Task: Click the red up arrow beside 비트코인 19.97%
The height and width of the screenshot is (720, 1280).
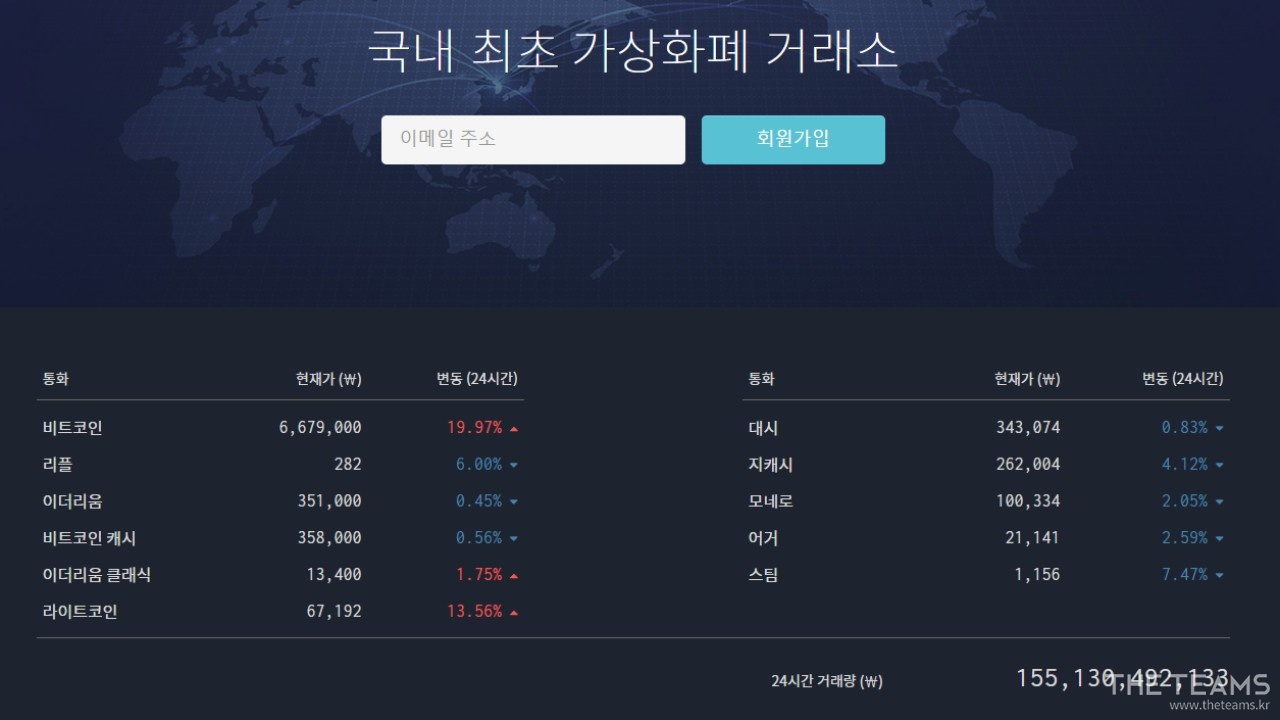Action: (x=514, y=429)
